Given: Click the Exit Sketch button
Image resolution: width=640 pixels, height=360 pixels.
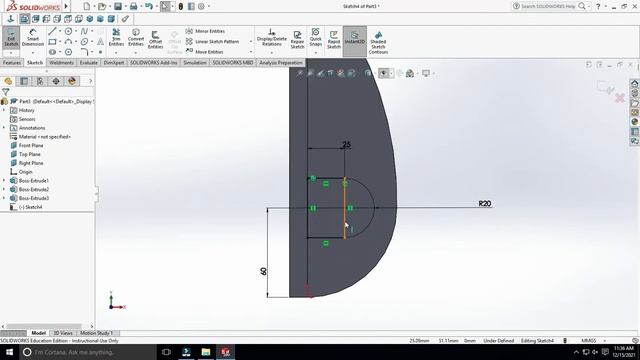Looking at the screenshot, I should click(x=11, y=38).
